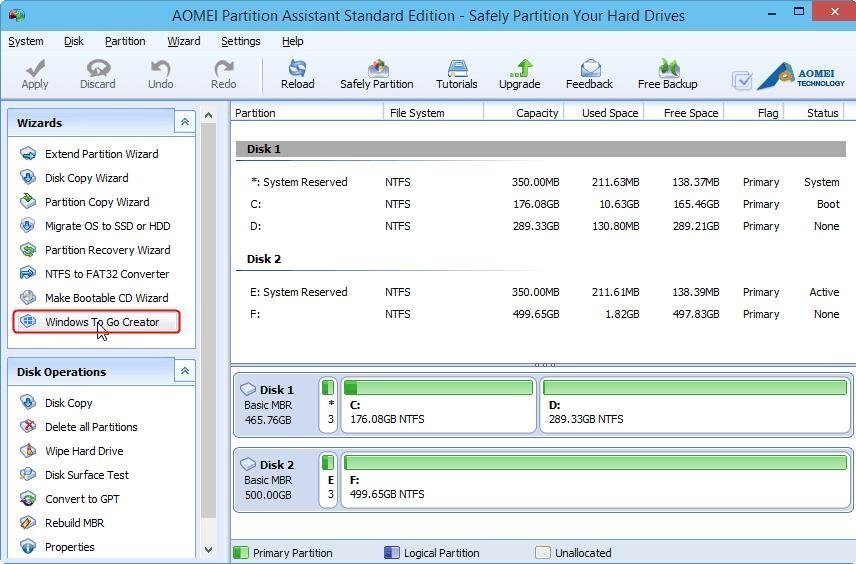
Task: Click the Logical Partition legend swatch
Action: tap(392, 553)
